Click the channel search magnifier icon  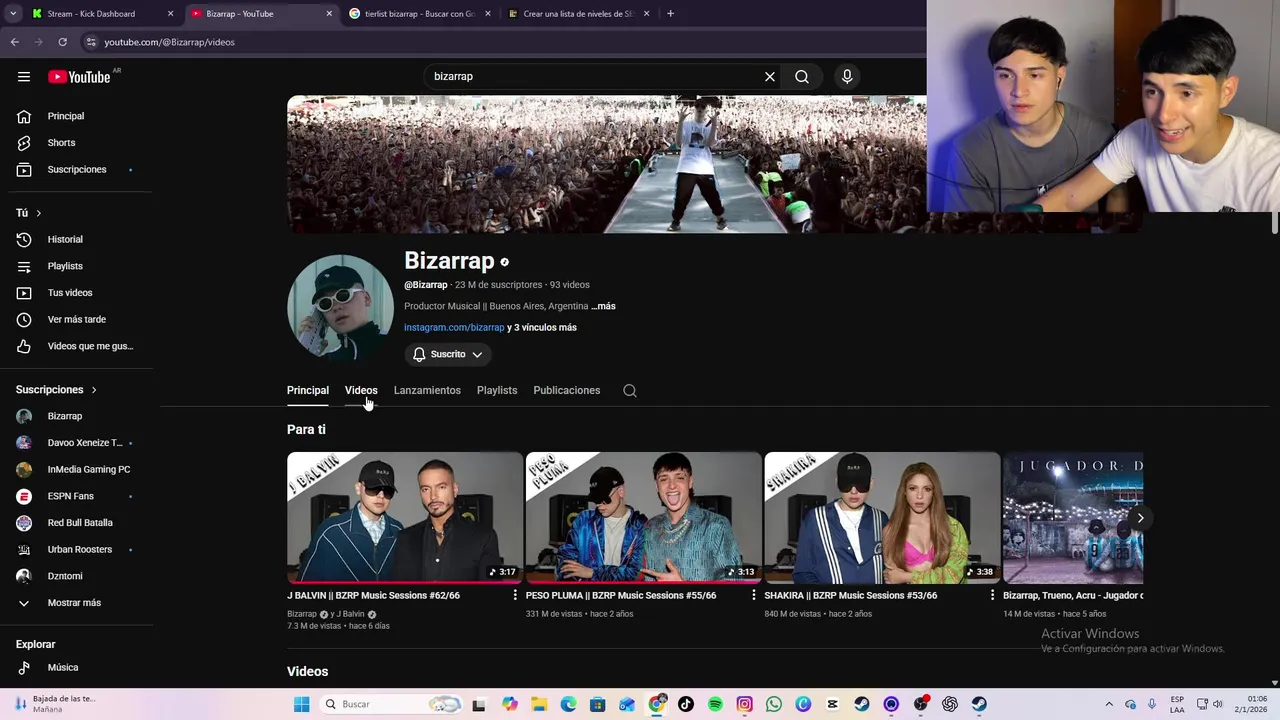630,391
